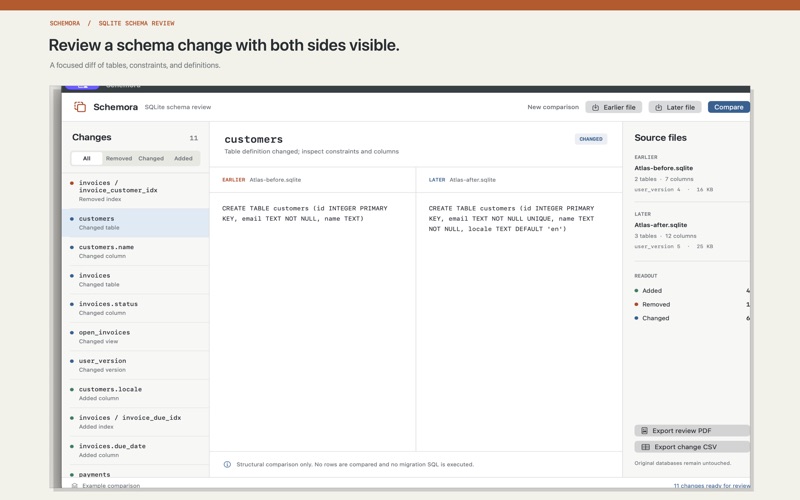Click the Atlas-before.sqlite source file name
Image resolution: width=800 pixels, height=500 pixels.
point(663,168)
